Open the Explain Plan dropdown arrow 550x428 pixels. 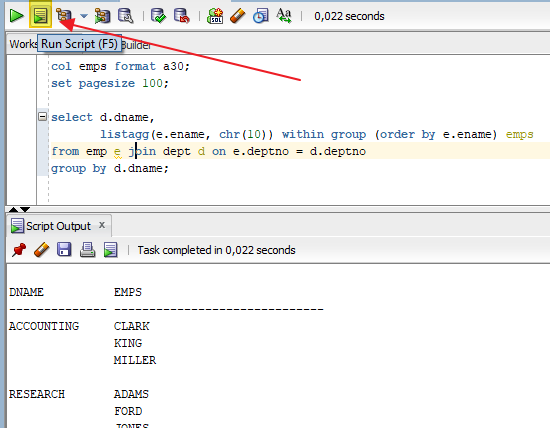click(83, 16)
